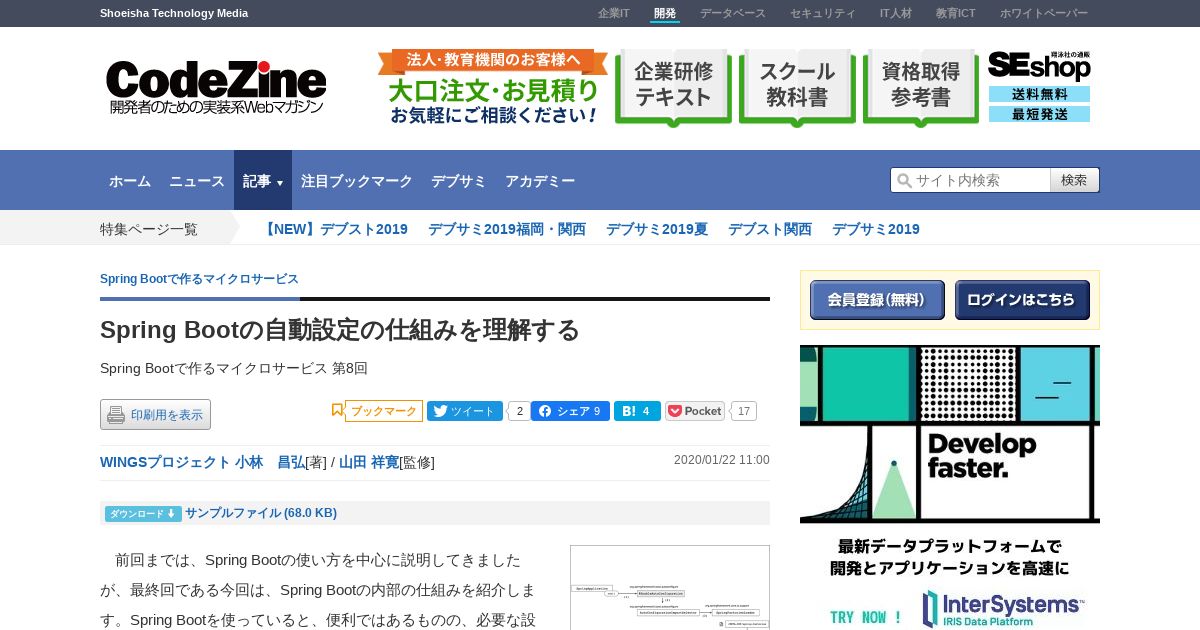The image size is (1200, 630).
Task: Click Pocket count 17
Action: [744, 411]
